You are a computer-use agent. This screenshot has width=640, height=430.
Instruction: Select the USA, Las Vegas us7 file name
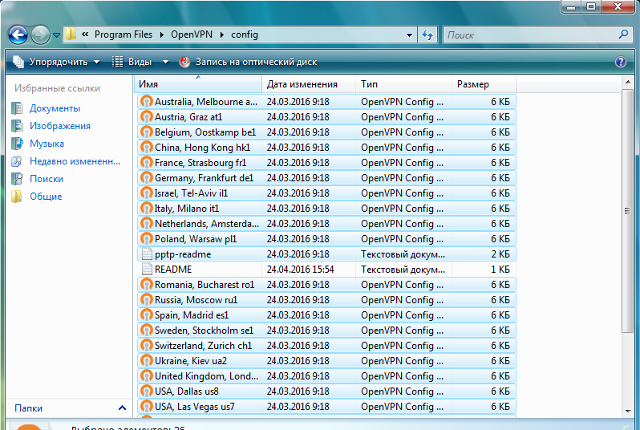194,407
